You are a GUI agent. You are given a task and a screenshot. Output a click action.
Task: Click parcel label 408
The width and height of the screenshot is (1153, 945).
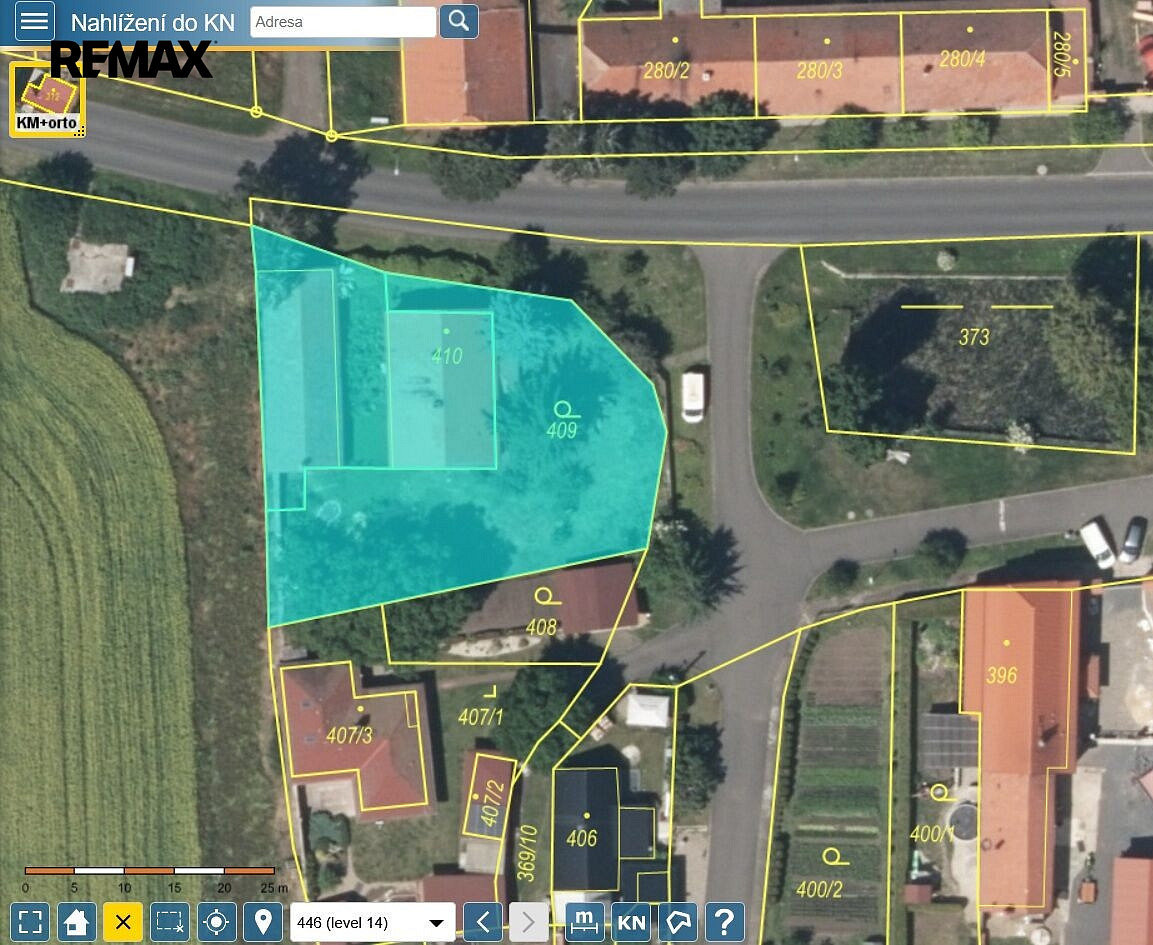(x=541, y=627)
